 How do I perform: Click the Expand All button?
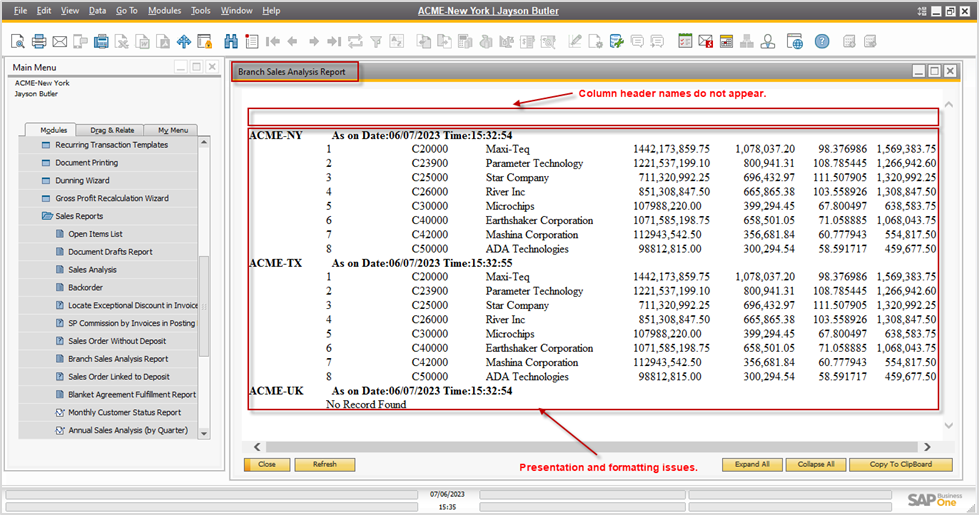[752, 465]
